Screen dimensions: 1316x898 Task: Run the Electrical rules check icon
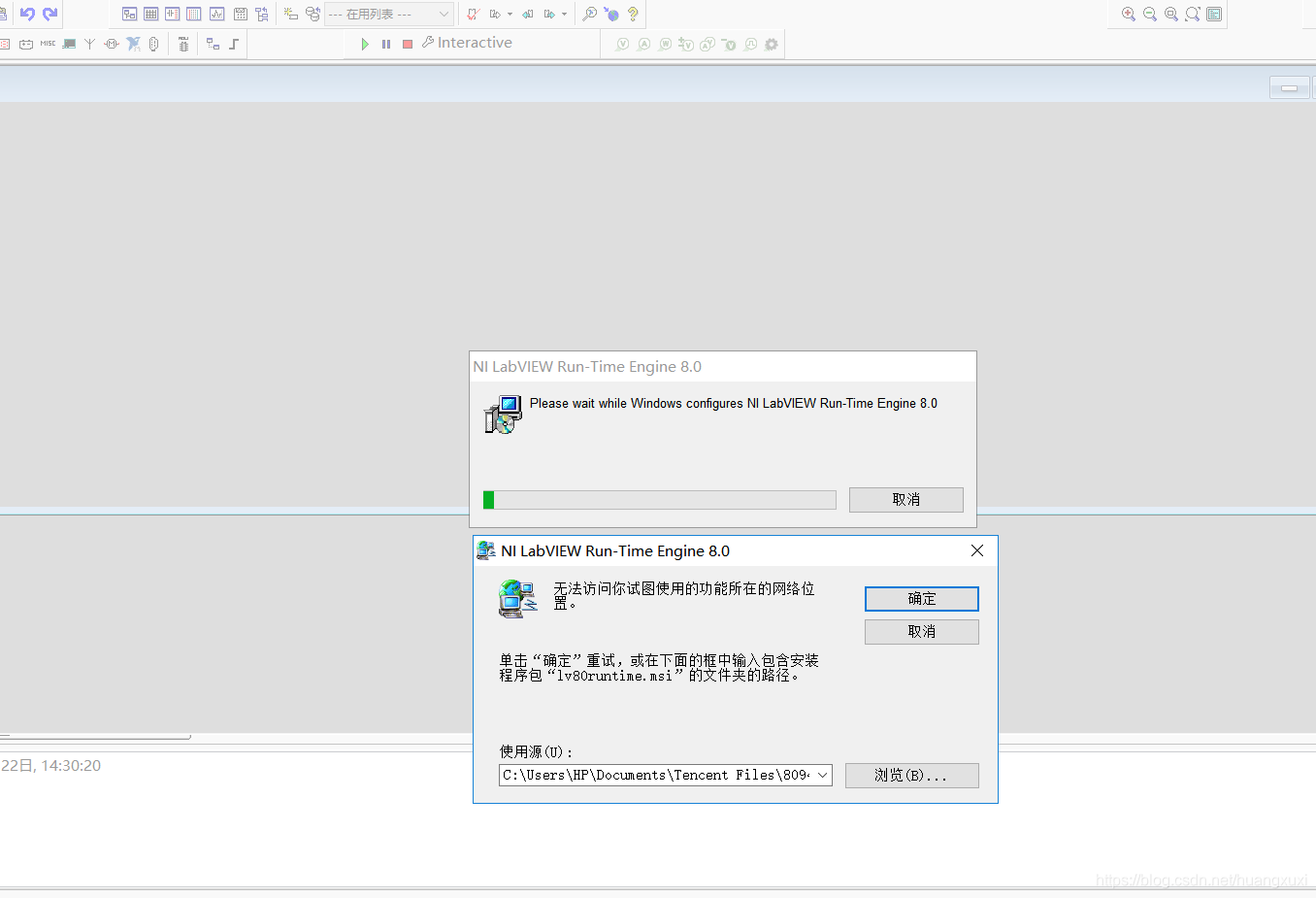tap(473, 14)
